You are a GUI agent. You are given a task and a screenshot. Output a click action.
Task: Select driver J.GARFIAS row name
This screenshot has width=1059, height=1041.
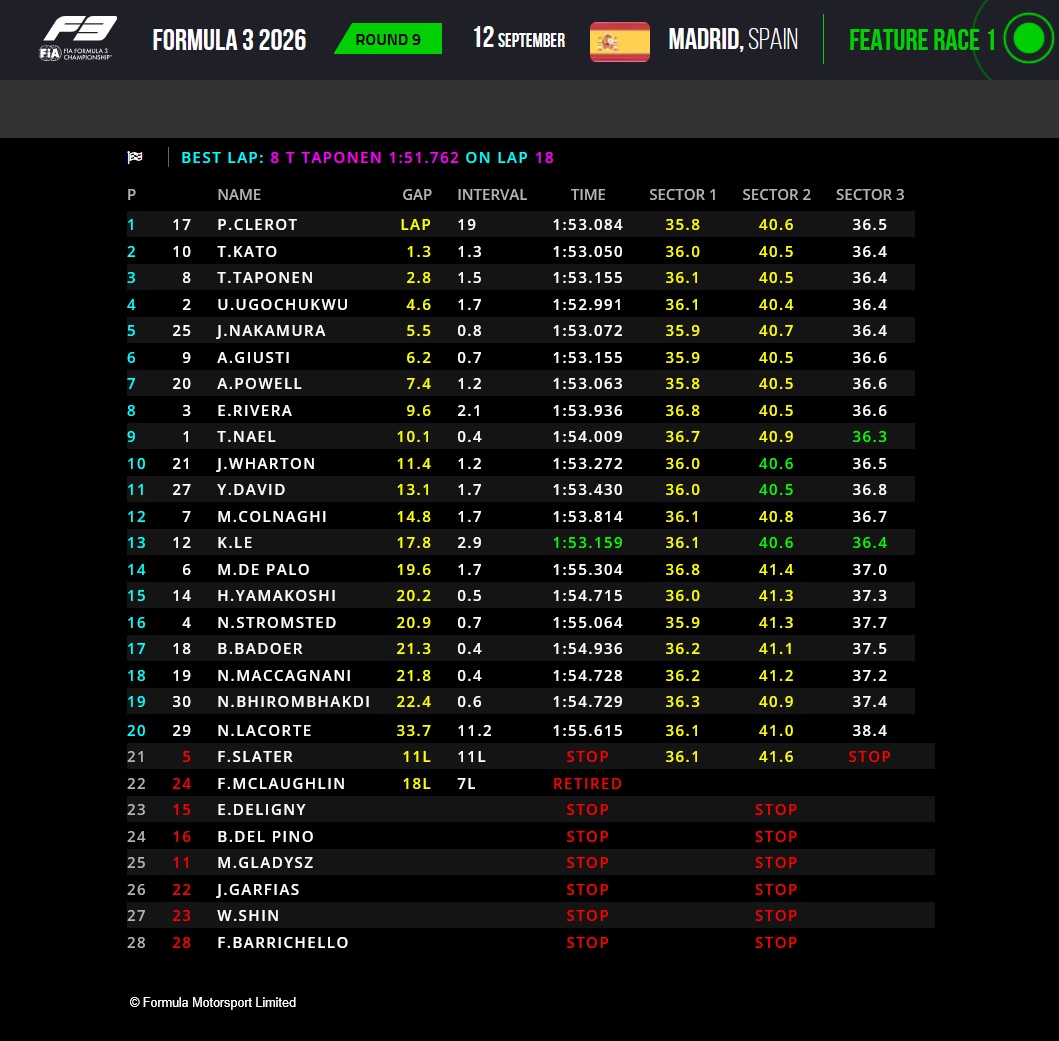[258, 889]
